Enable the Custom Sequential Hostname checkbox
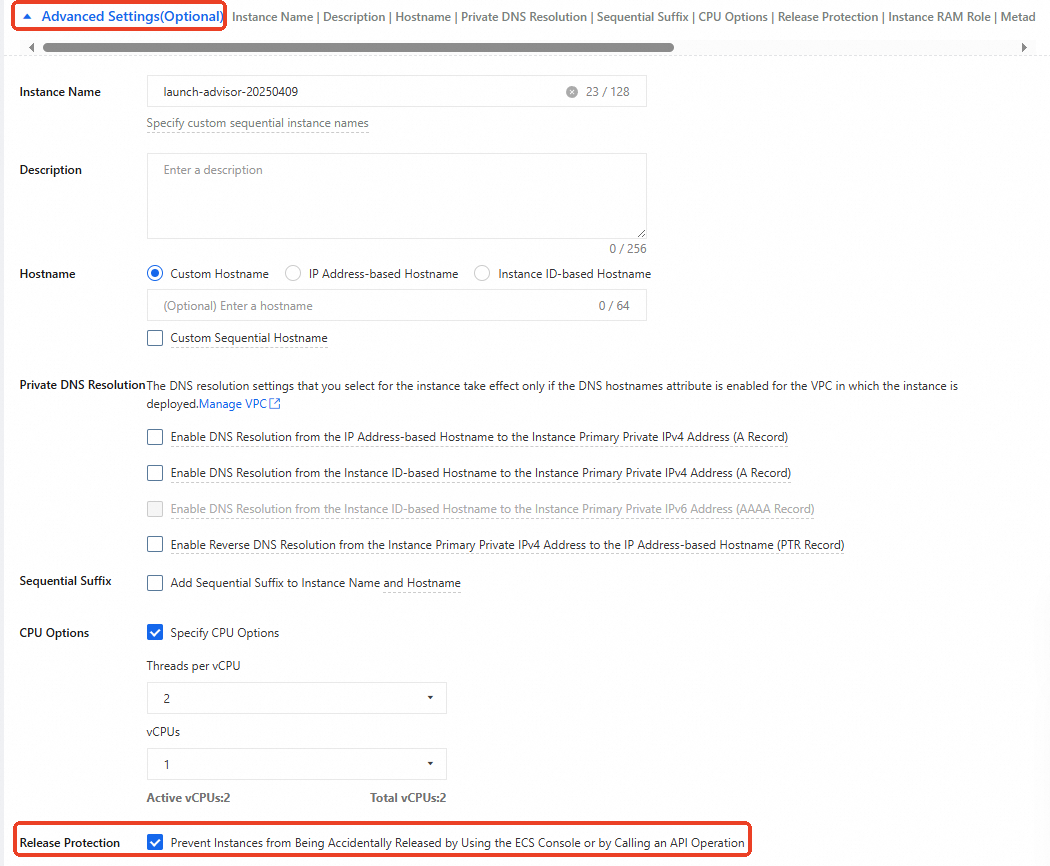Screen dimensions: 1050x866 (155, 338)
